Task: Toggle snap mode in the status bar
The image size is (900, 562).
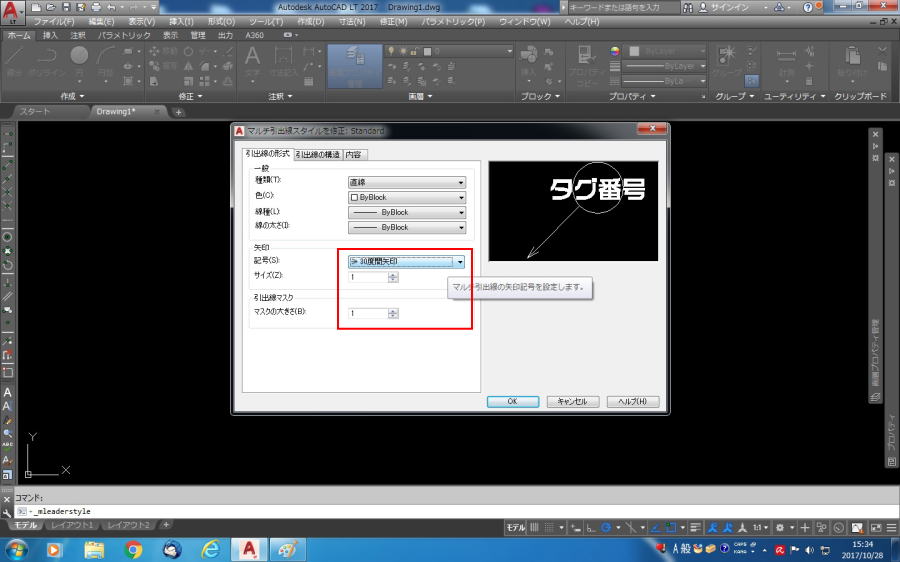Action: pos(550,527)
